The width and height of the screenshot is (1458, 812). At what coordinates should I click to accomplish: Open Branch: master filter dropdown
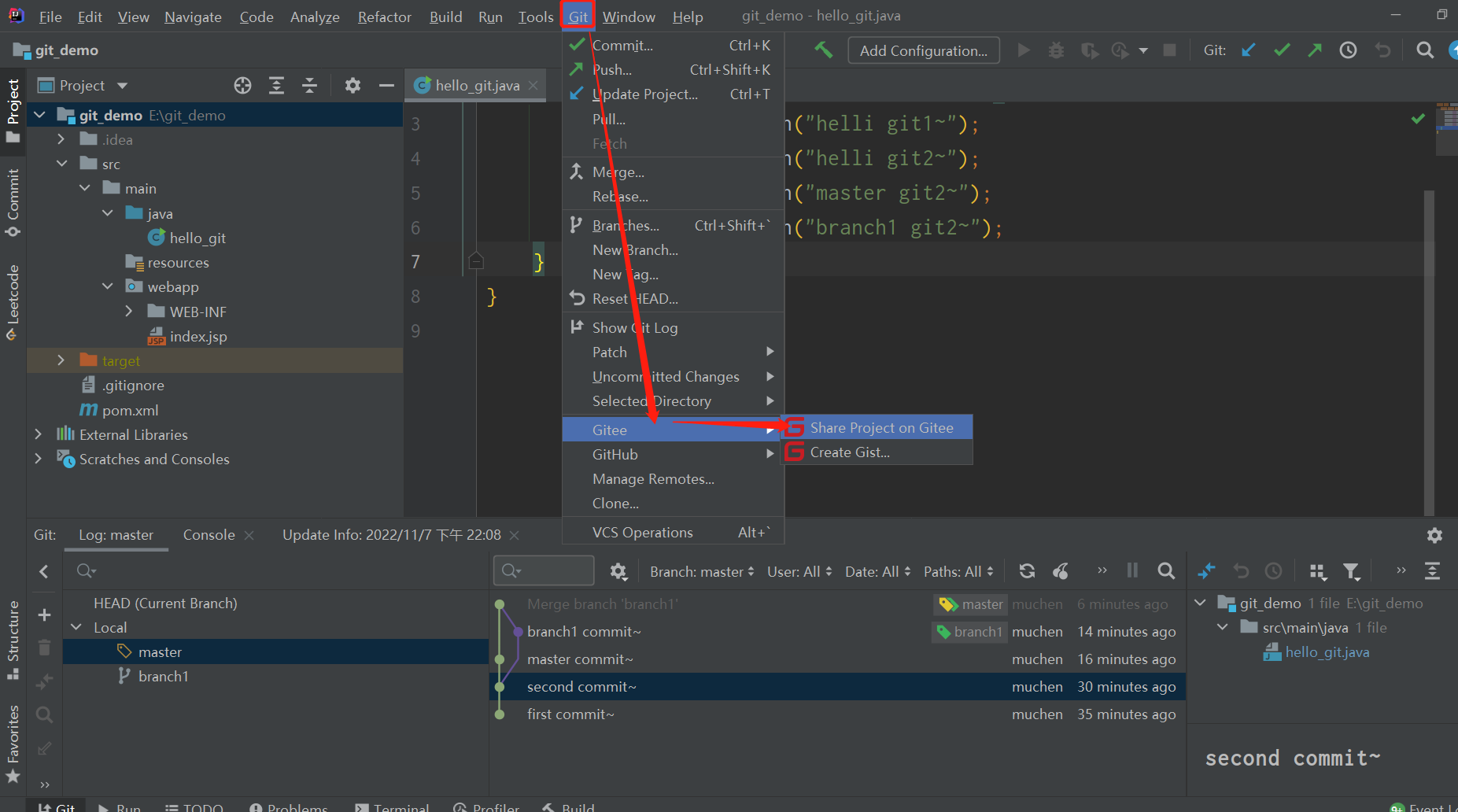pos(701,572)
